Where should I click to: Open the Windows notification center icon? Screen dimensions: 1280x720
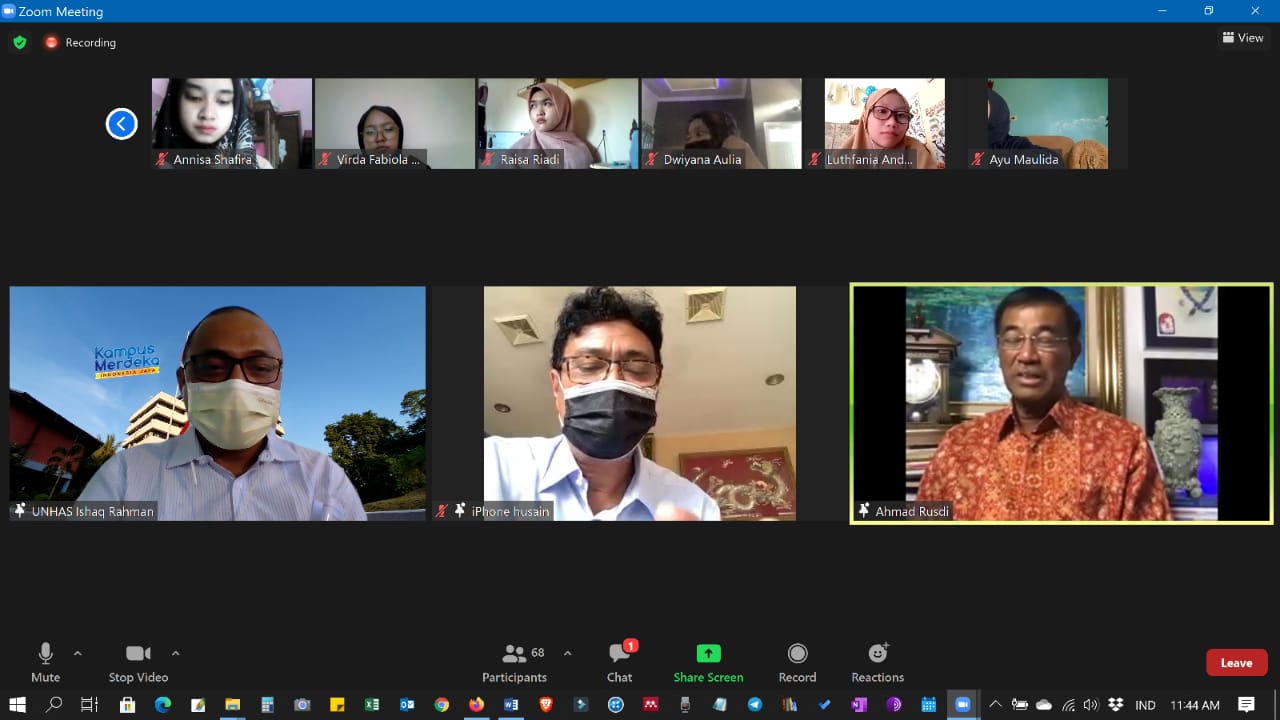(x=1246, y=705)
